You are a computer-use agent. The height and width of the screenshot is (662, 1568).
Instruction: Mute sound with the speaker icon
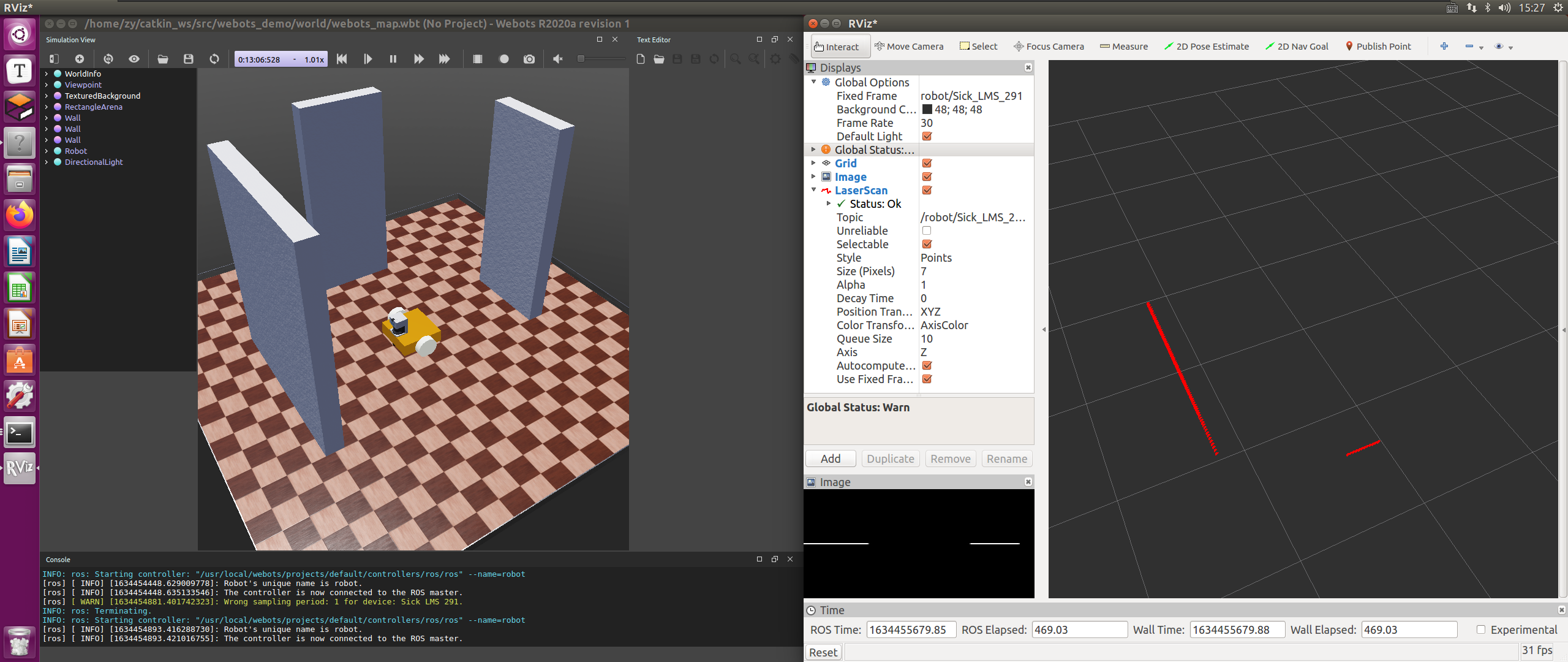coord(557,59)
